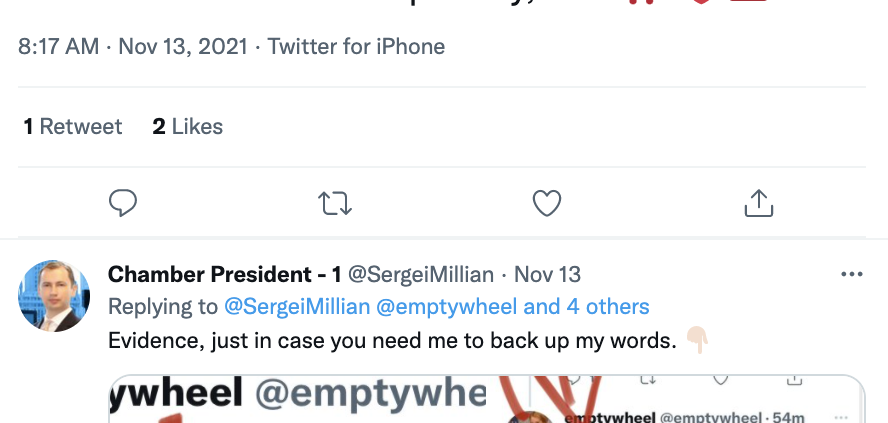The width and height of the screenshot is (888, 423).
Task: Expand the "and 4 others" recipients link
Action: point(587,306)
